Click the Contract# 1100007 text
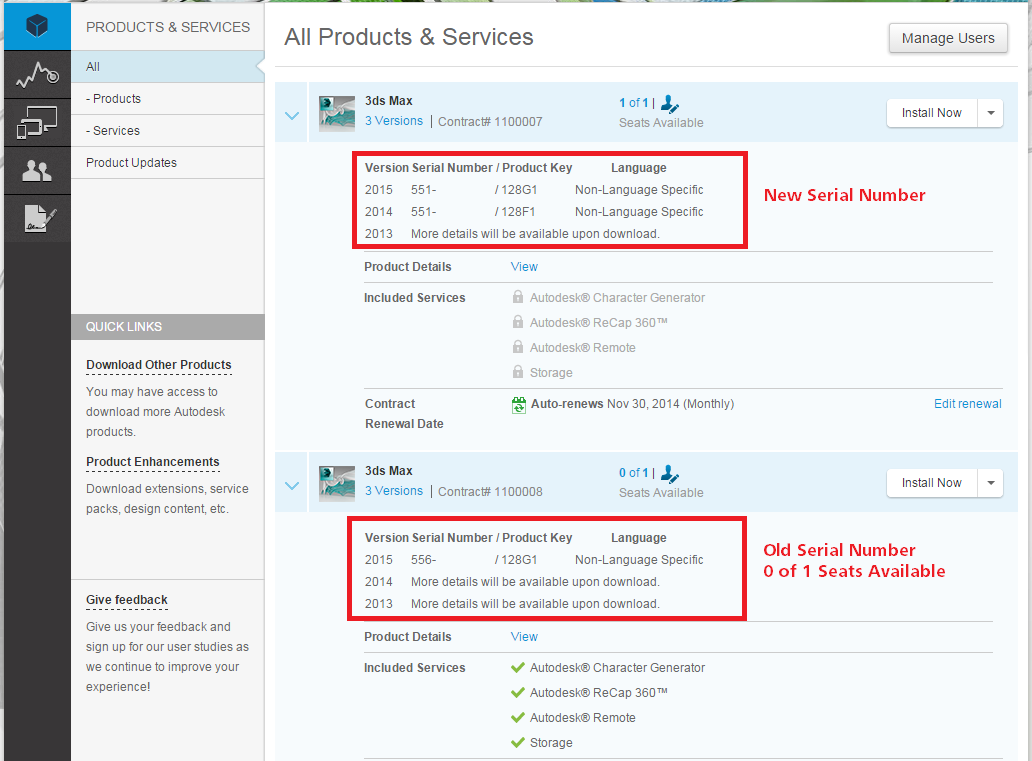This screenshot has height=761, width=1032. coord(490,122)
